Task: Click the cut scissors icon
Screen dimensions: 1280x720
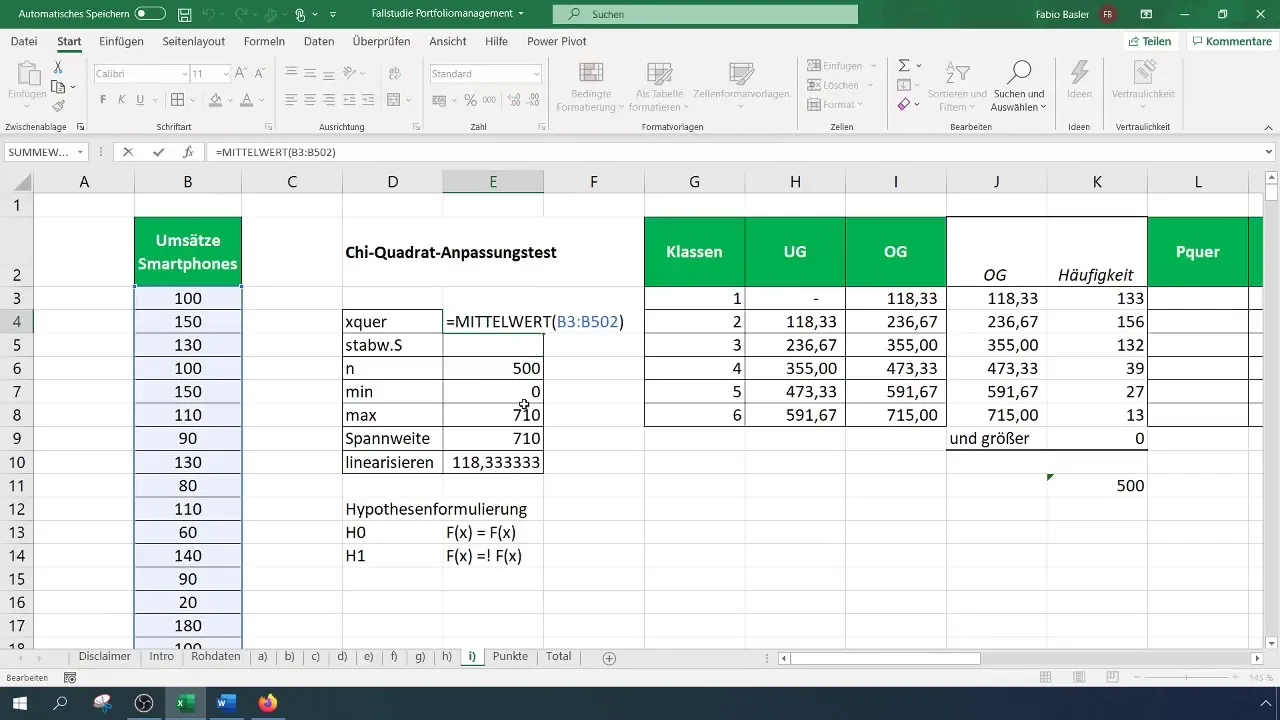Action: pos(58,67)
